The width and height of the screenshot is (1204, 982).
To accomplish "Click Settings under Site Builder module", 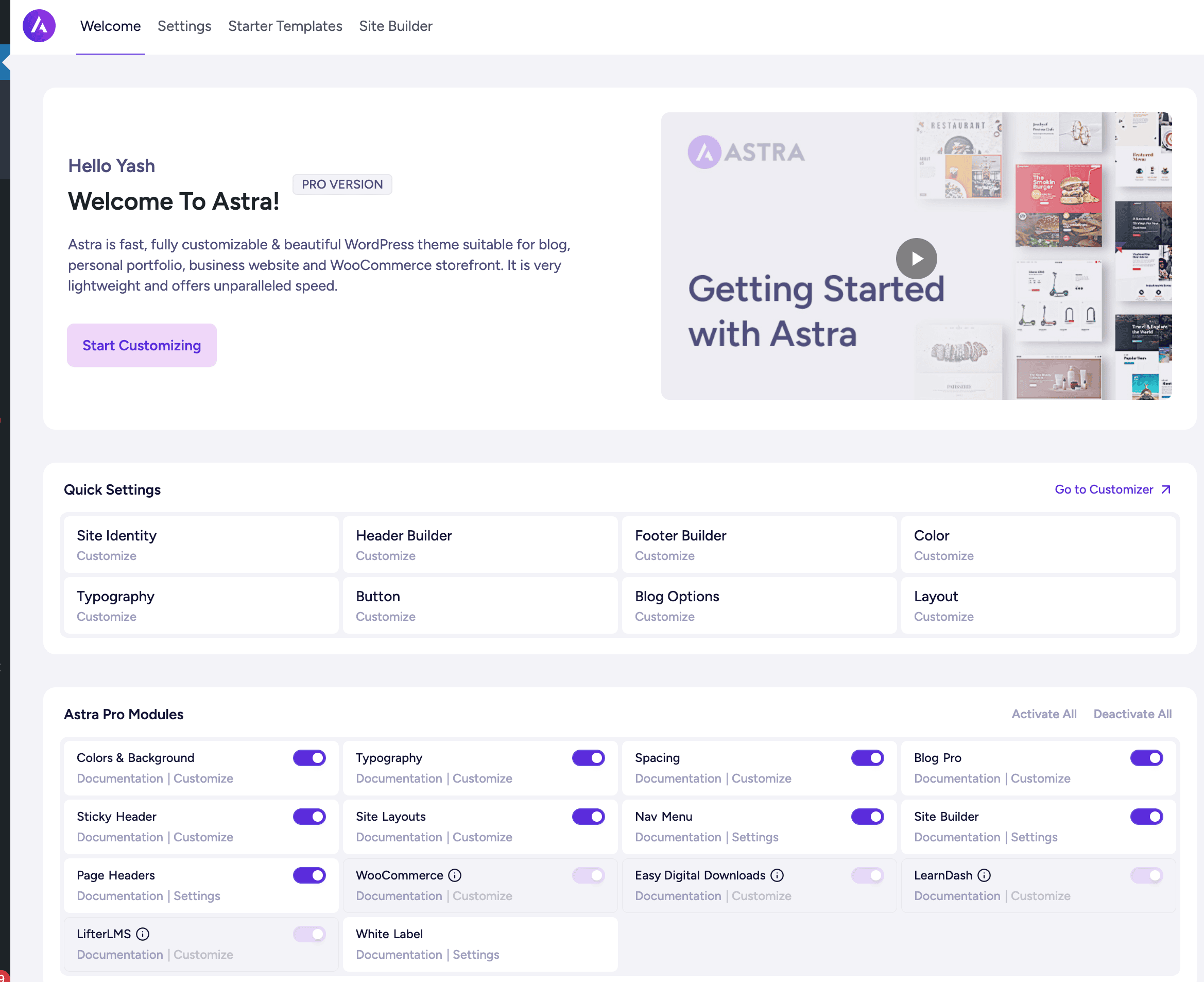I will [x=1034, y=837].
